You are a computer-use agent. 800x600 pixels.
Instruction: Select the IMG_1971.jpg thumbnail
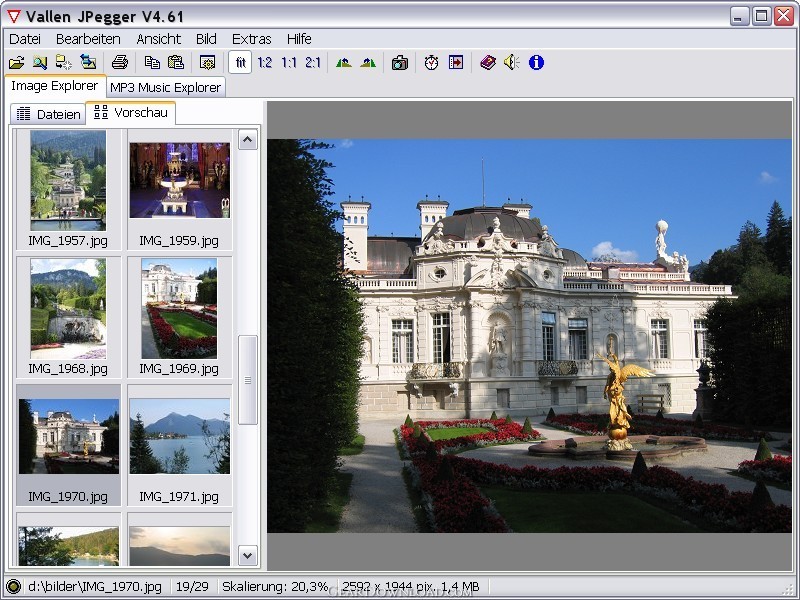[180, 445]
